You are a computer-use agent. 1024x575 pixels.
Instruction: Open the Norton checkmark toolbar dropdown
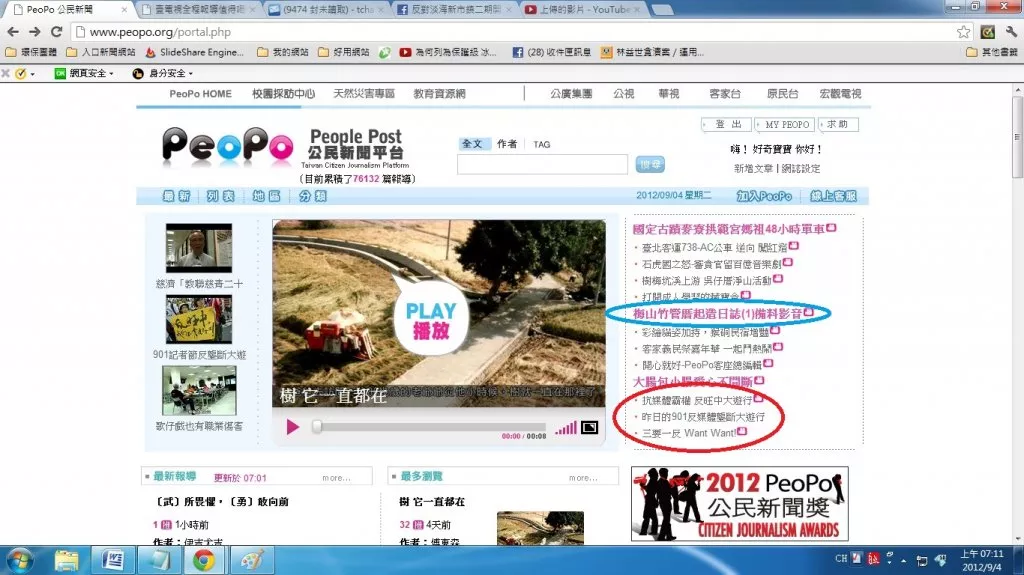click(x=25, y=73)
